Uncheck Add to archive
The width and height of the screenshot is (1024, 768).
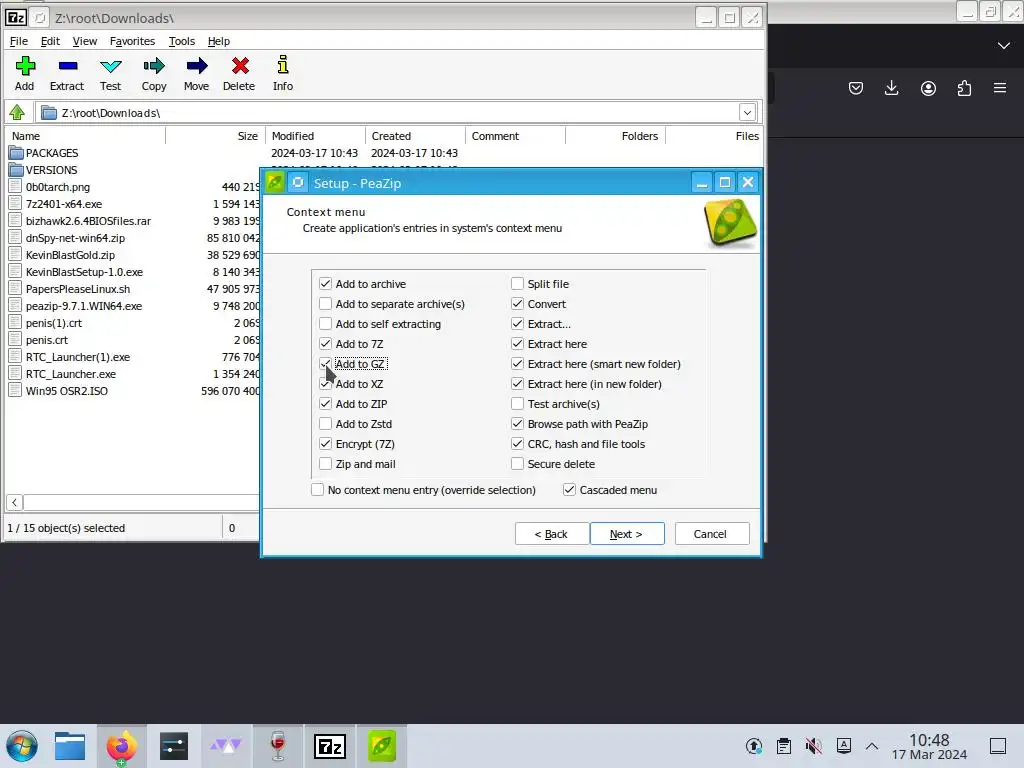325,283
